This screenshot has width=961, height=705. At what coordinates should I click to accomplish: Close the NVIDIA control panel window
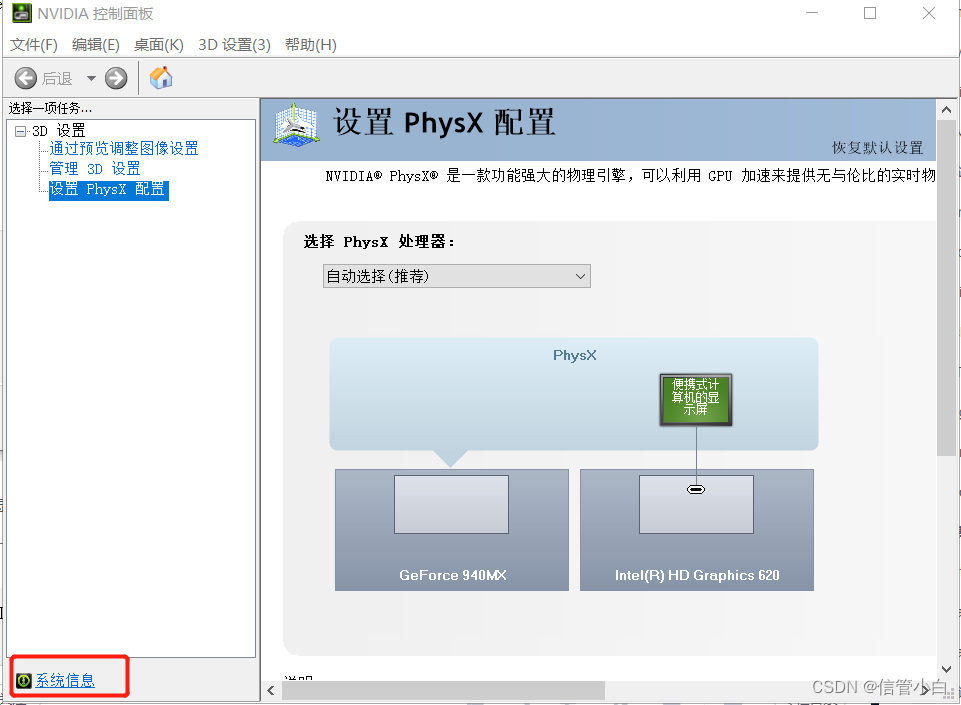929,13
